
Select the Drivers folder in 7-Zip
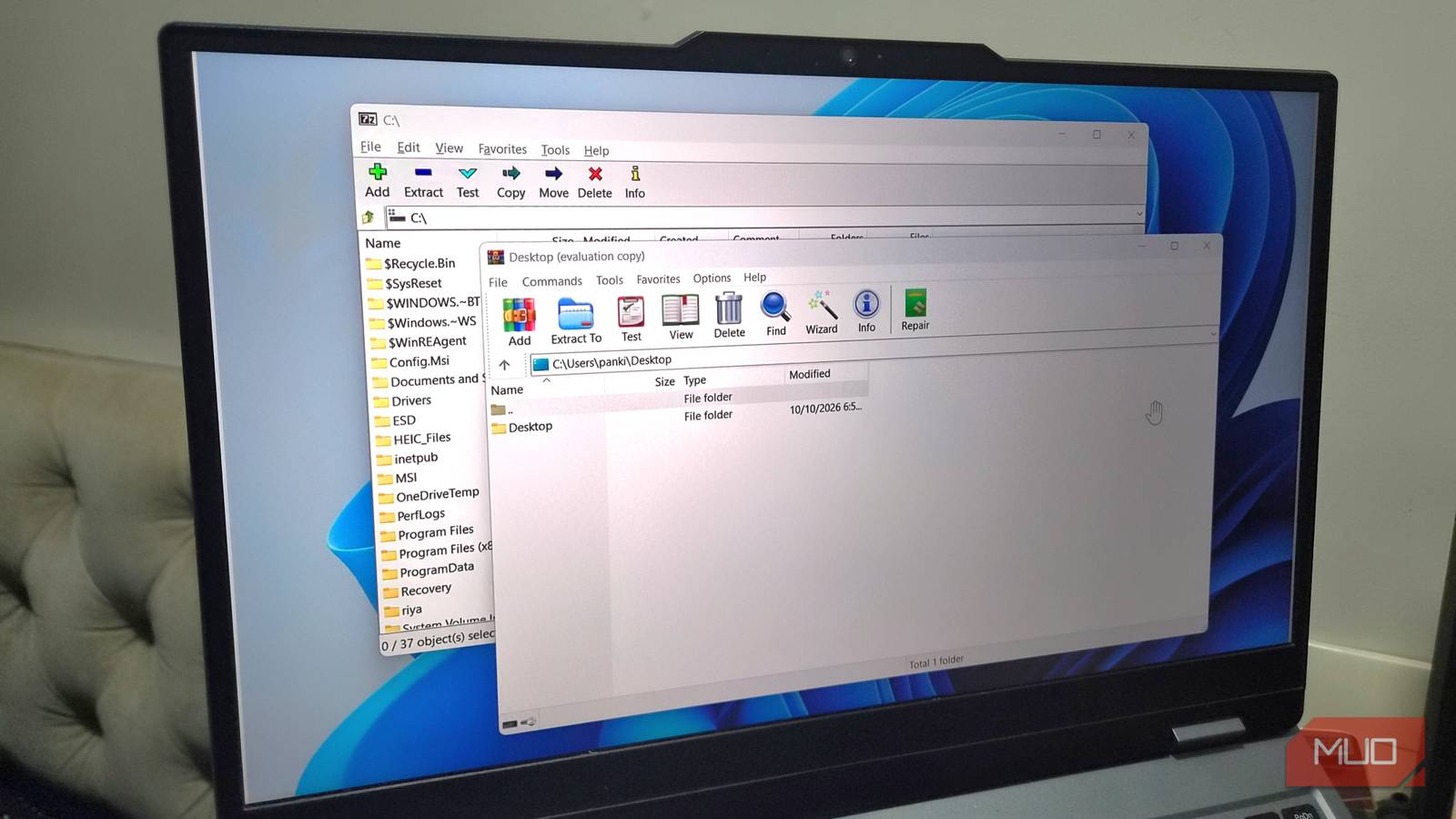coord(403,400)
